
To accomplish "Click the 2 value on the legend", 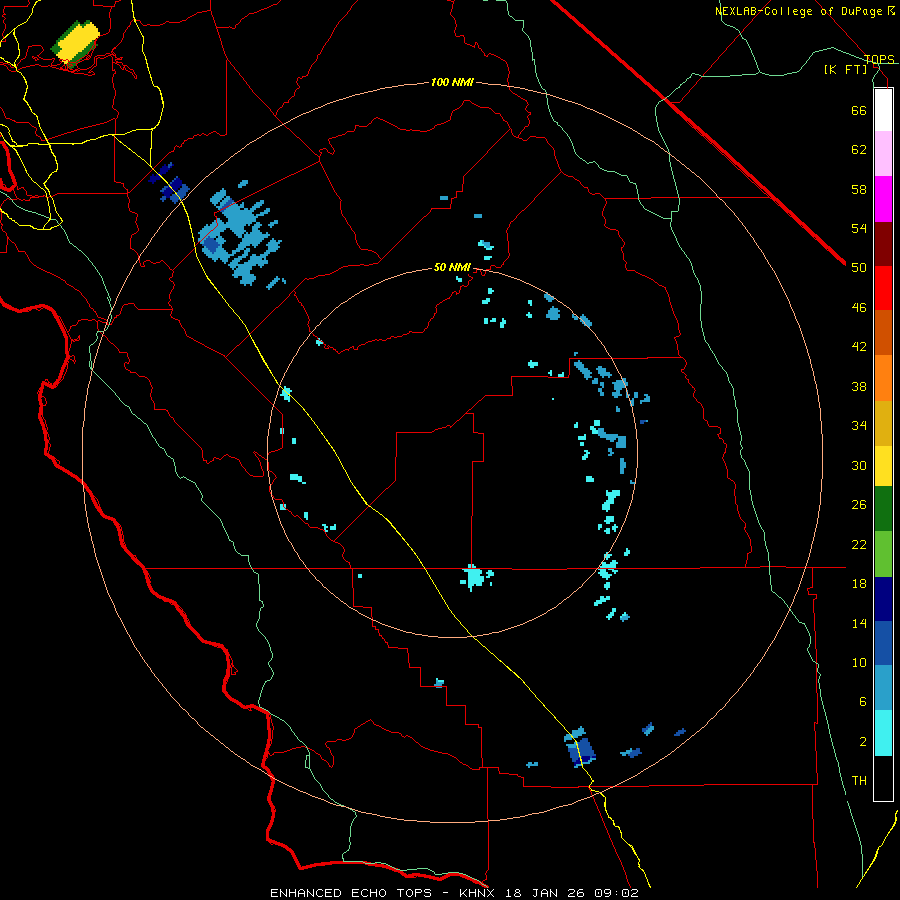I will point(863,742).
